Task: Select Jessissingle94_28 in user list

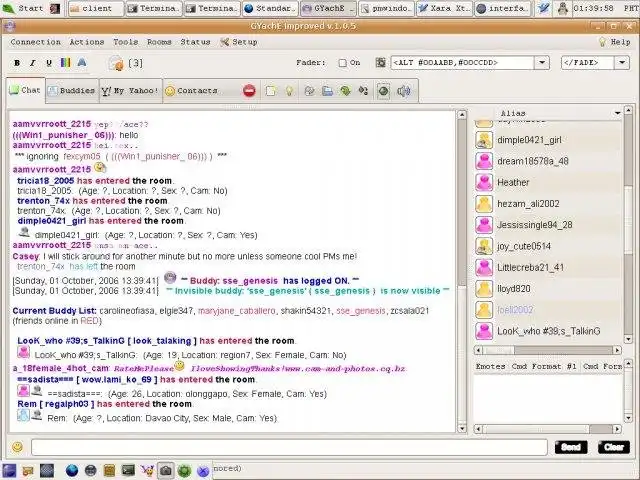Action: [547, 225]
